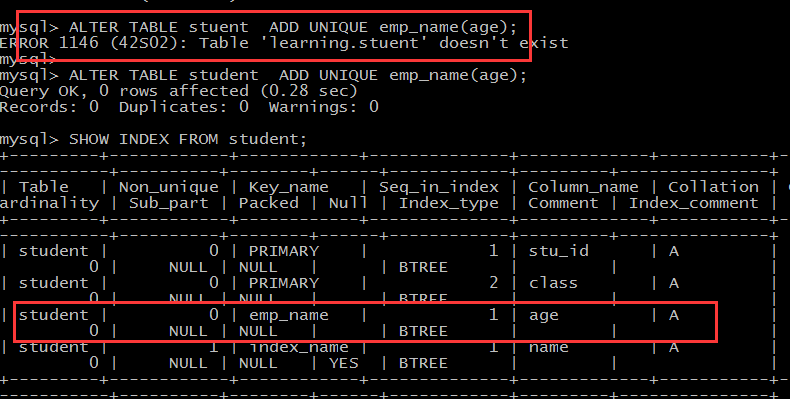This screenshot has height=399, width=790.
Task: Click the 'Column_name' header text
Action: click(583, 187)
